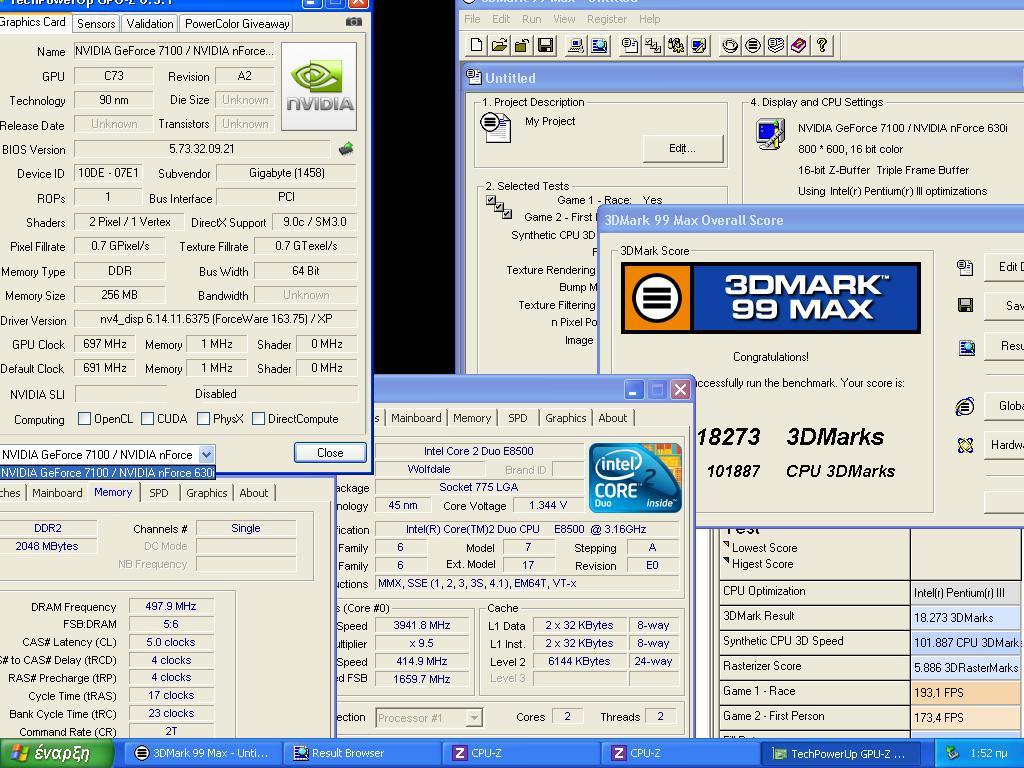Screen dimensions: 1024x768
Task: Click the Edit... button in Project Description
Action: (x=682, y=148)
